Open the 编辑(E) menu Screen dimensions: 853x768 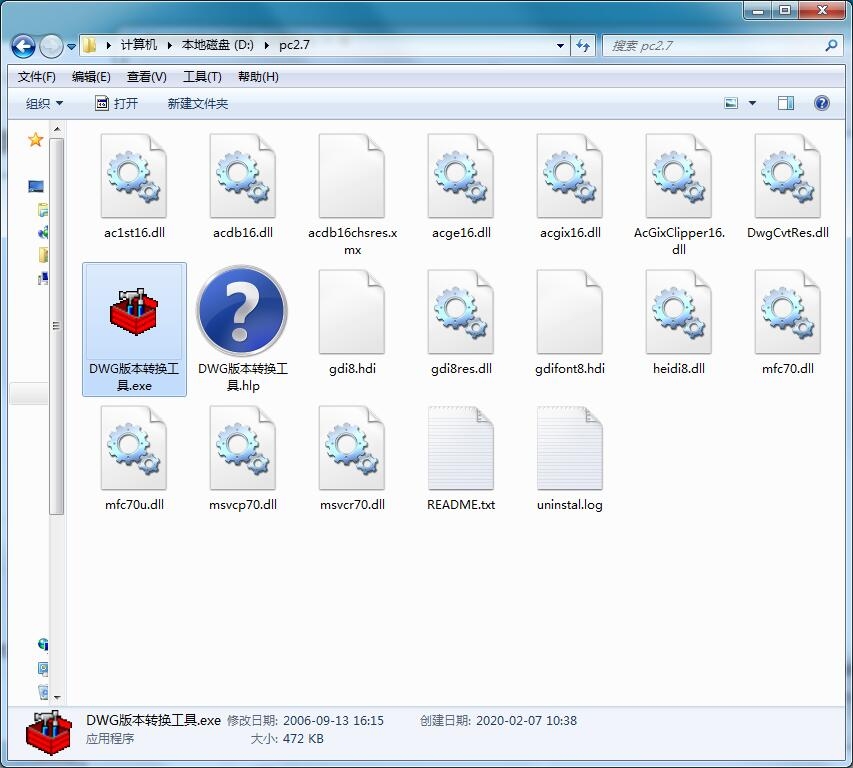(91, 77)
